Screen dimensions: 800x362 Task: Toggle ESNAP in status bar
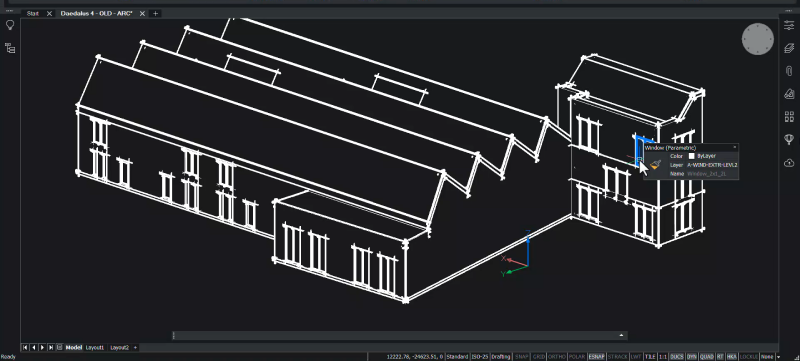597,357
